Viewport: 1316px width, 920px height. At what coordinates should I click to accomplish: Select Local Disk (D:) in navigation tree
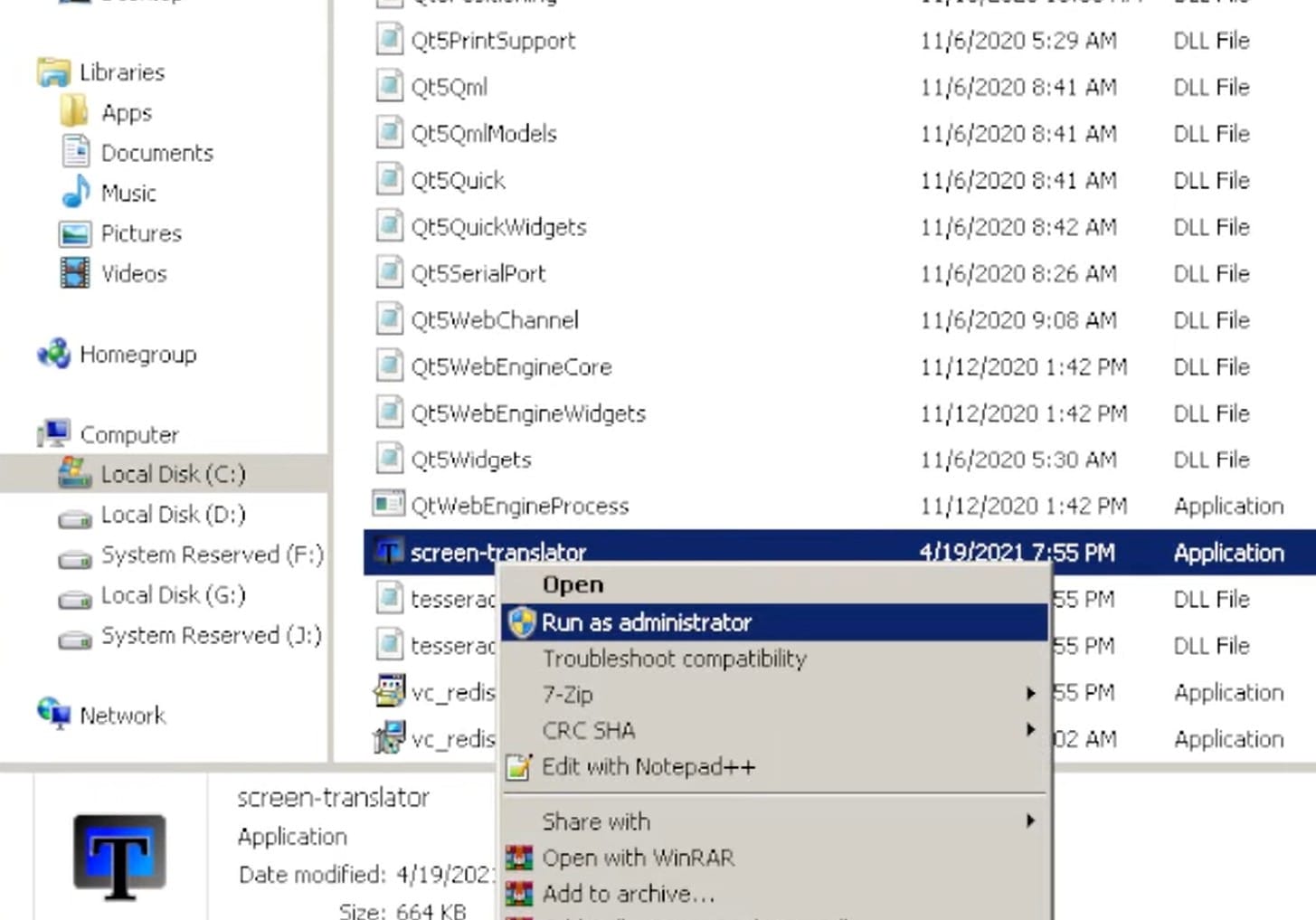click(x=173, y=515)
